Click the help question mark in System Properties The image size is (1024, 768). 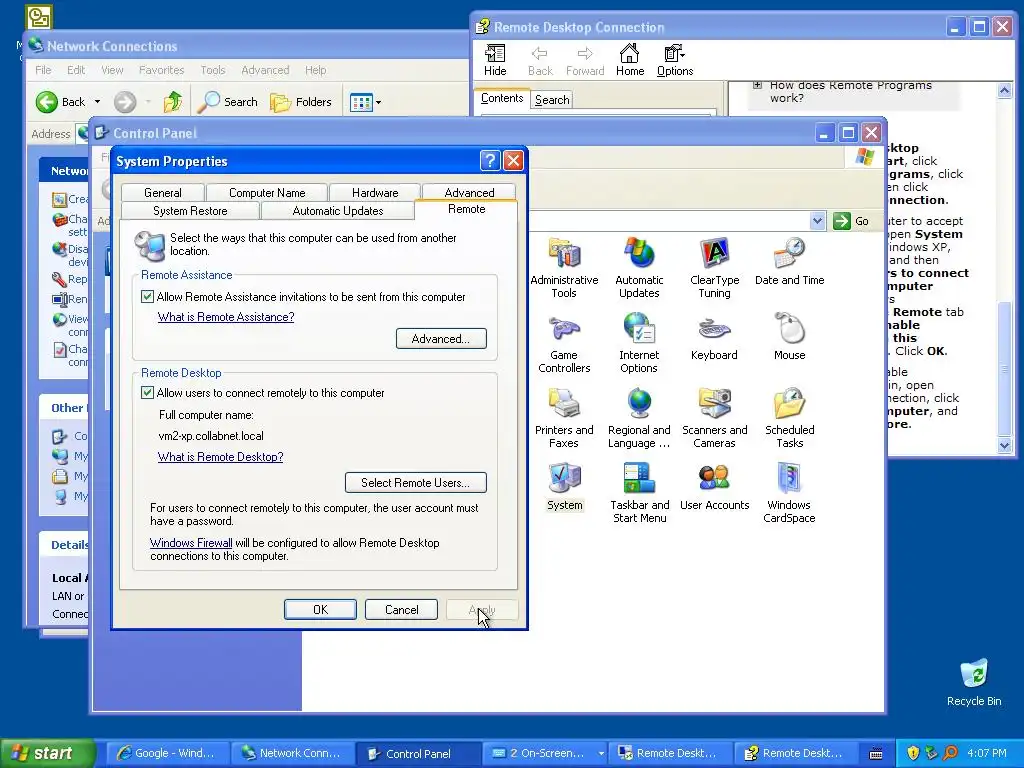pyautogui.click(x=490, y=161)
